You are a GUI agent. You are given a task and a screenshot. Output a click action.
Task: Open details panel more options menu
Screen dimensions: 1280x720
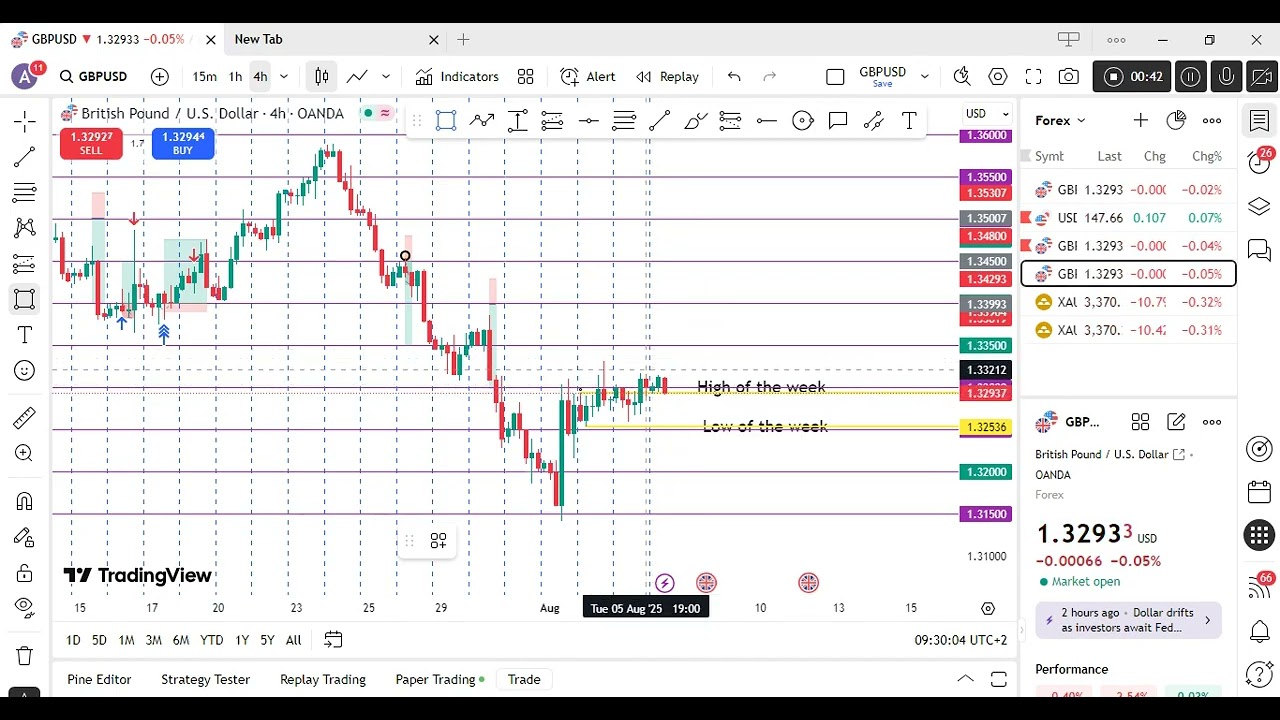coord(1212,422)
